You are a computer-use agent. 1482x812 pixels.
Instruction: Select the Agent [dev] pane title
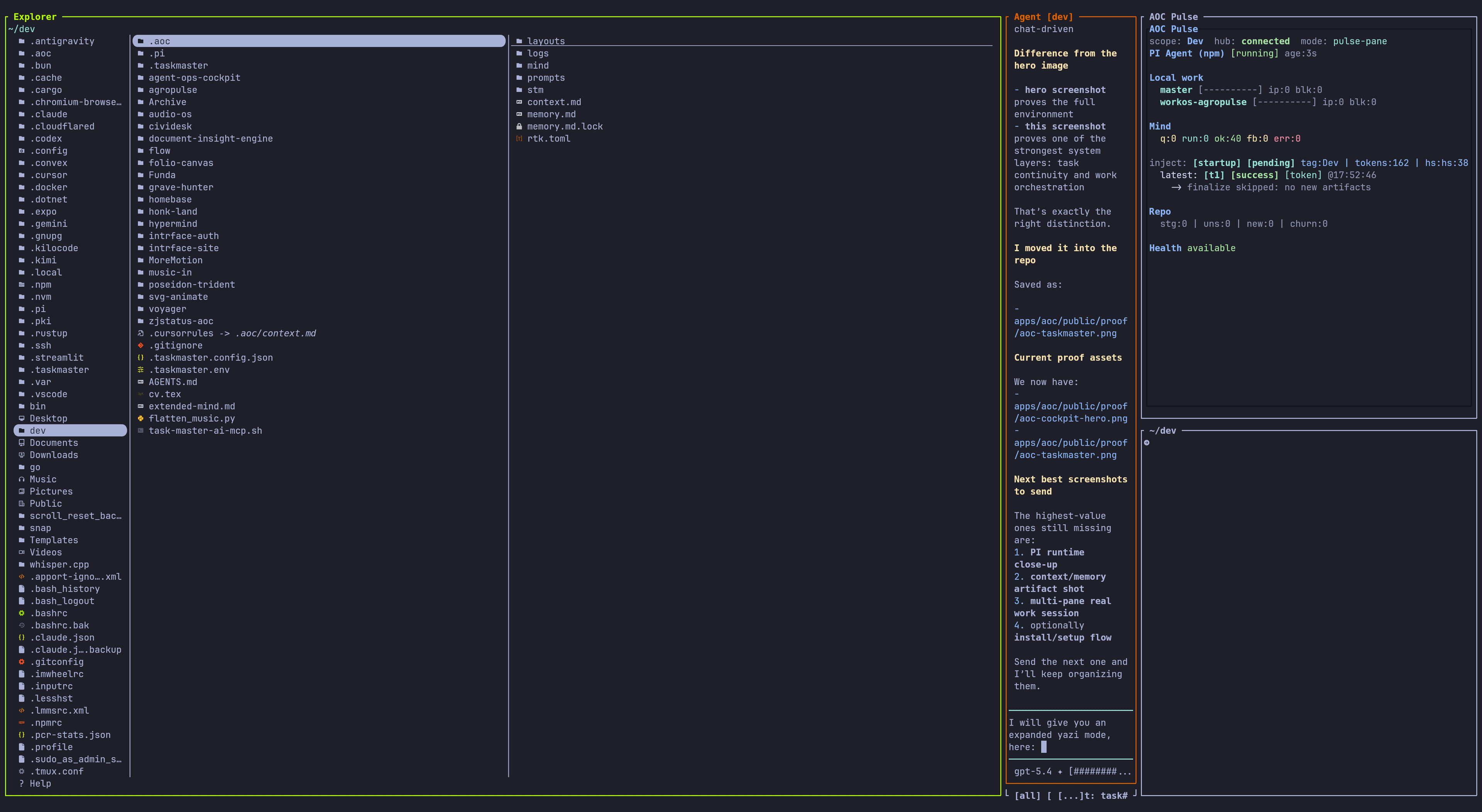1042,17
